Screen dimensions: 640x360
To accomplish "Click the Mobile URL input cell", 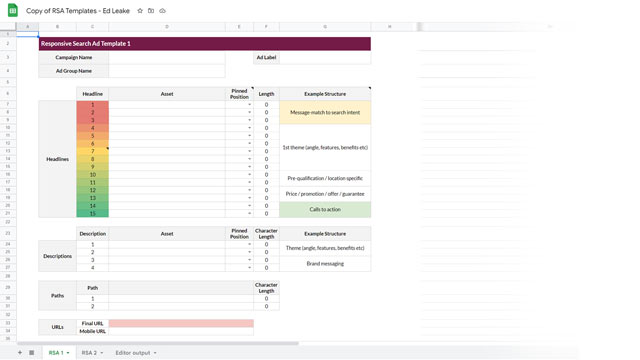I will point(181,331).
